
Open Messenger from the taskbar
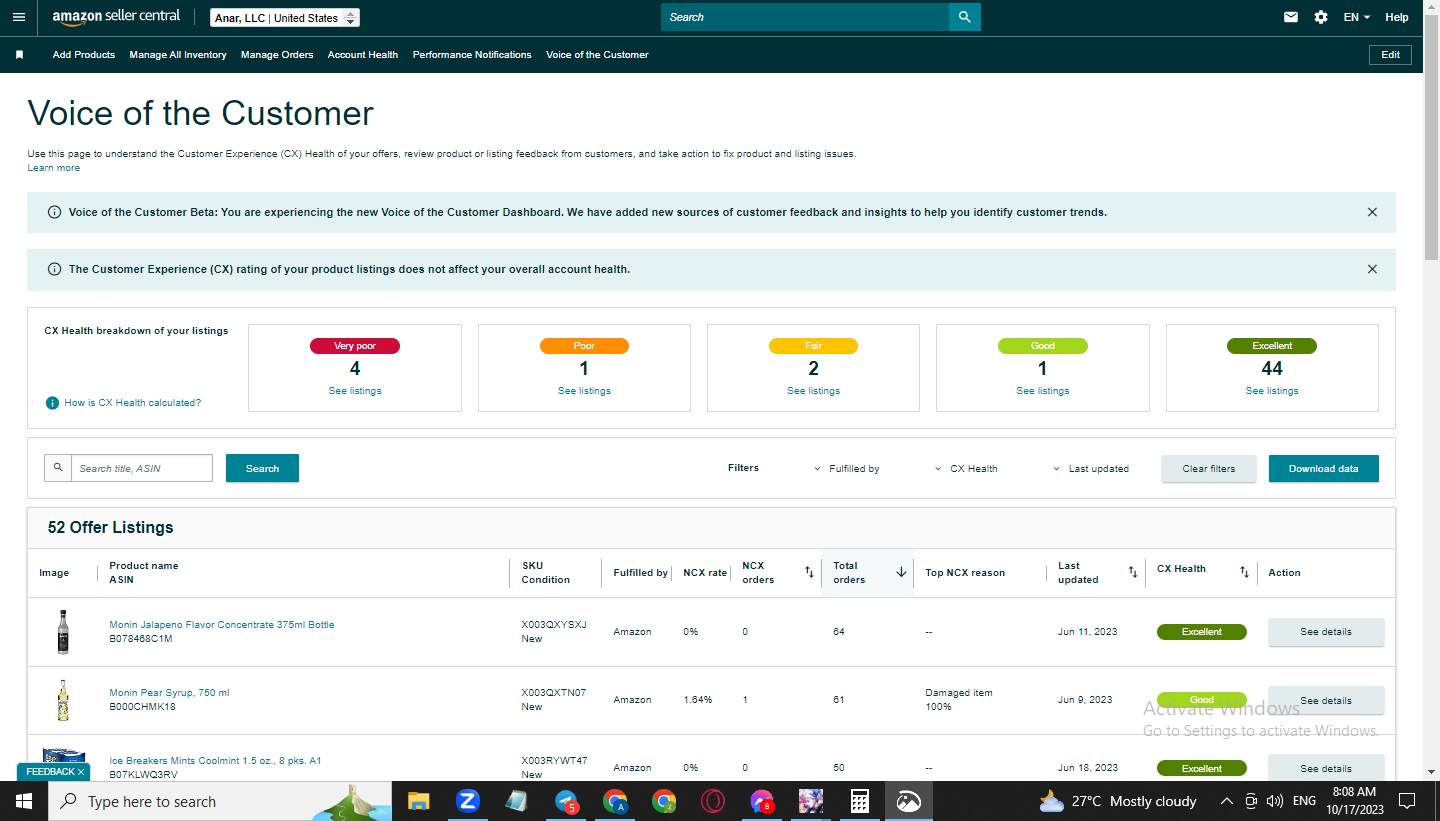[x=762, y=801]
